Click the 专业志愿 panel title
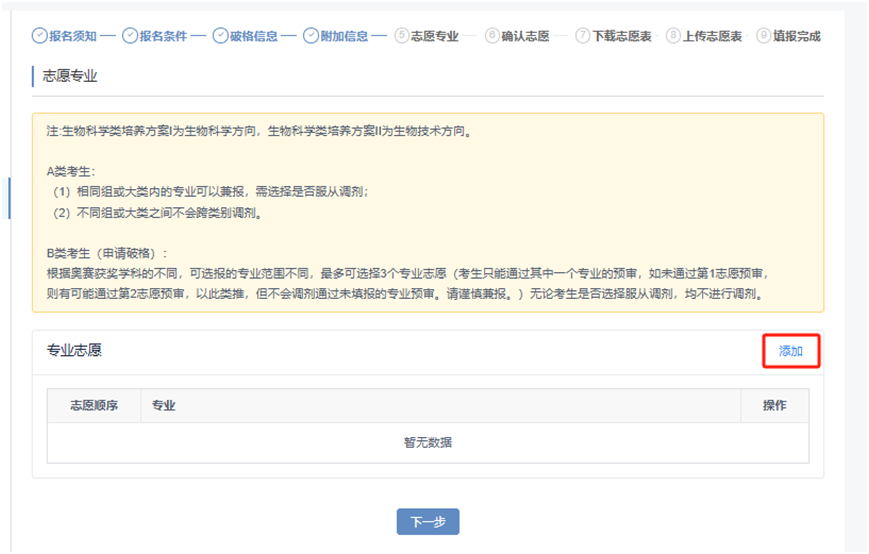The width and height of the screenshot is (869, 554). point(74,350)
